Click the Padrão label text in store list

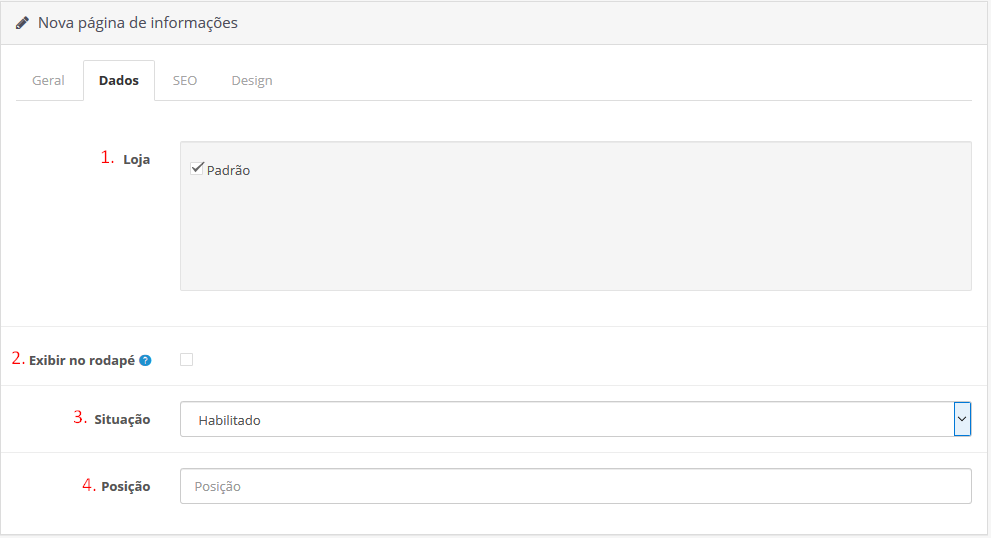click(x=229, y=171)
